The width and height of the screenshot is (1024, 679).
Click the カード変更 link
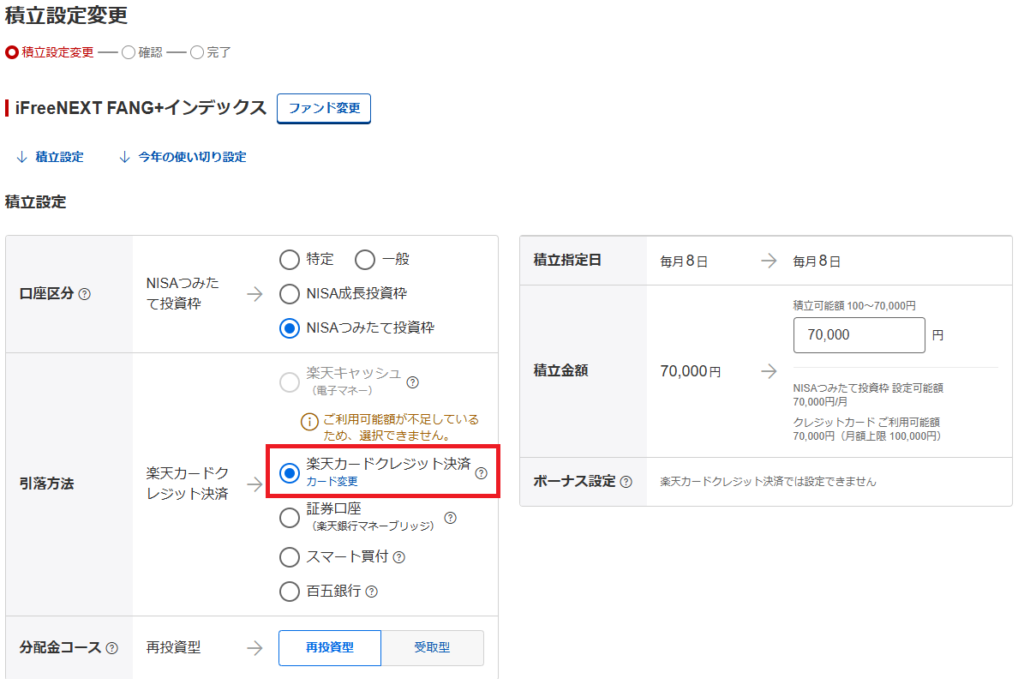pos(332,481)
